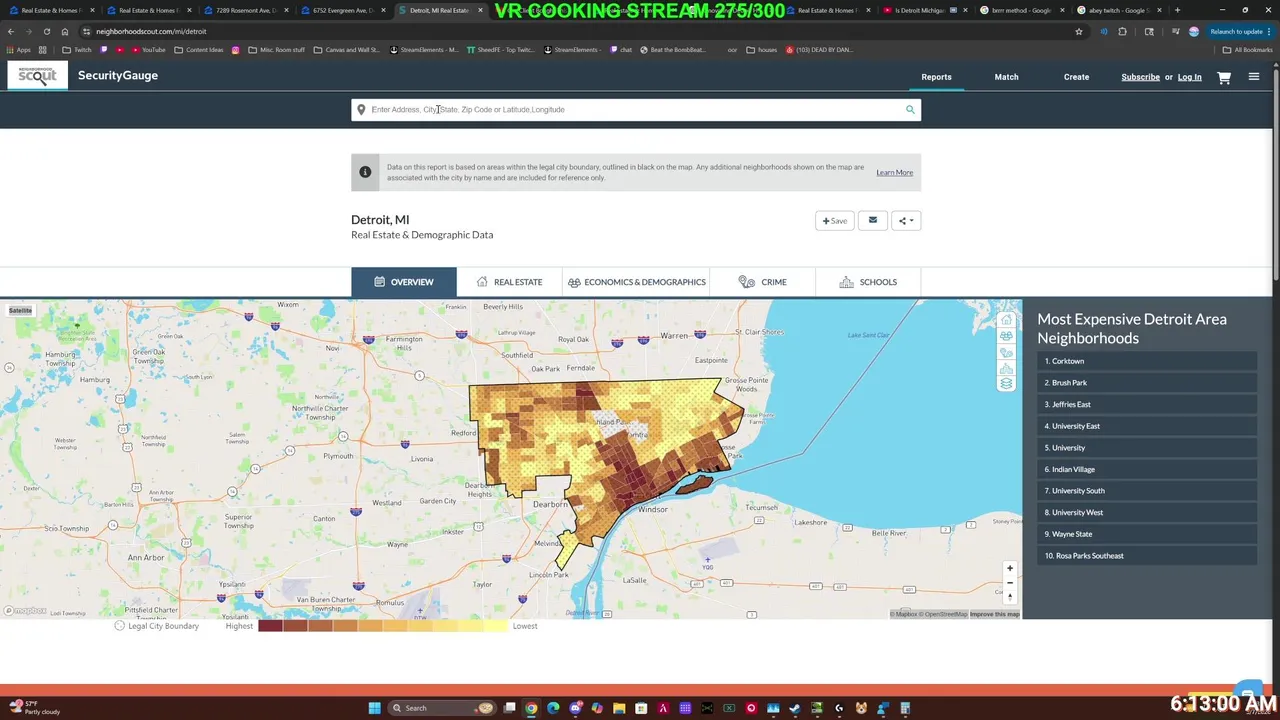This screenshot has height=720, width=1280.
Task: Open Create in the header menu
Action: coord(1076,77)
